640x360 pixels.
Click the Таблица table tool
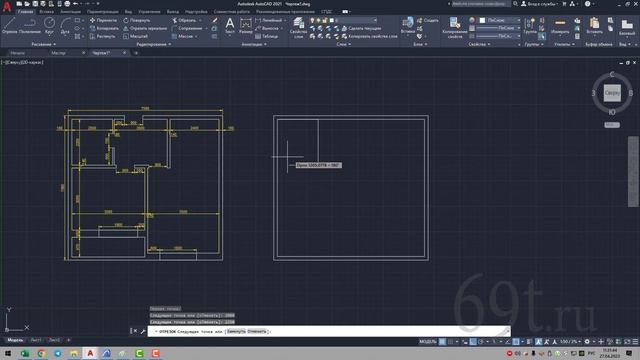click(266, 36)
